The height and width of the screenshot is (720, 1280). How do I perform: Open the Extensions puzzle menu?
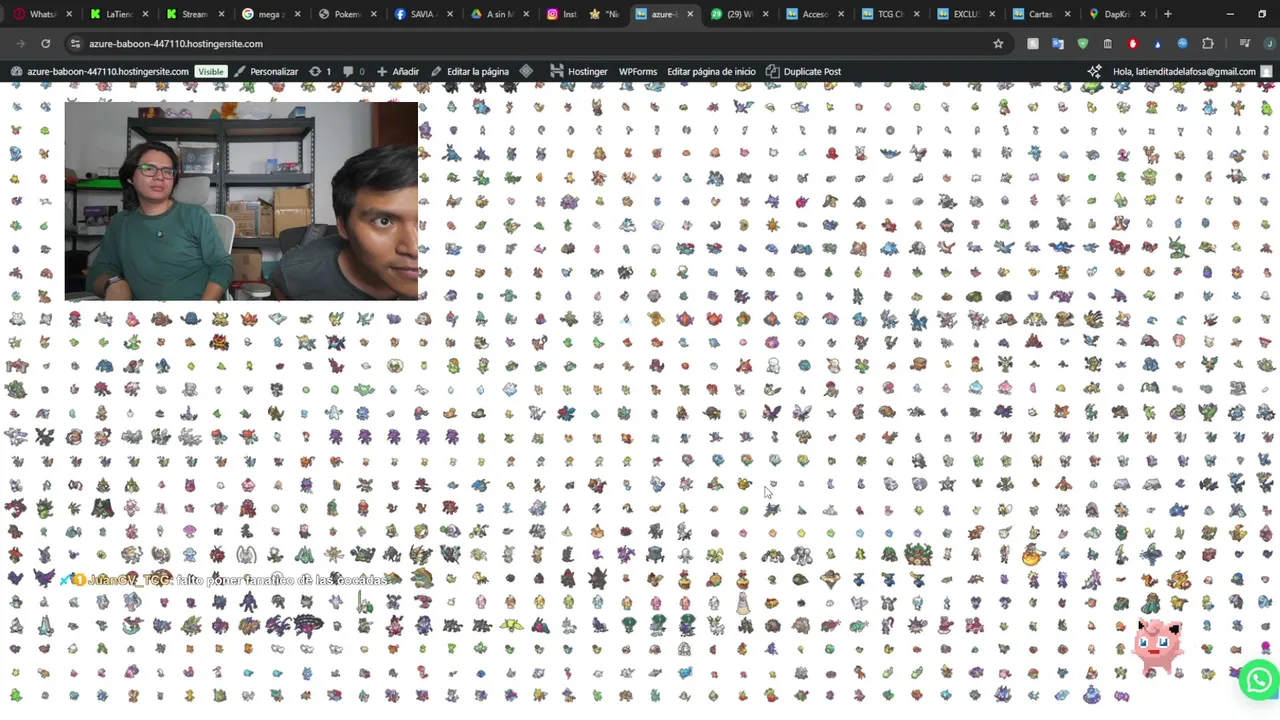coord(1207,44)
